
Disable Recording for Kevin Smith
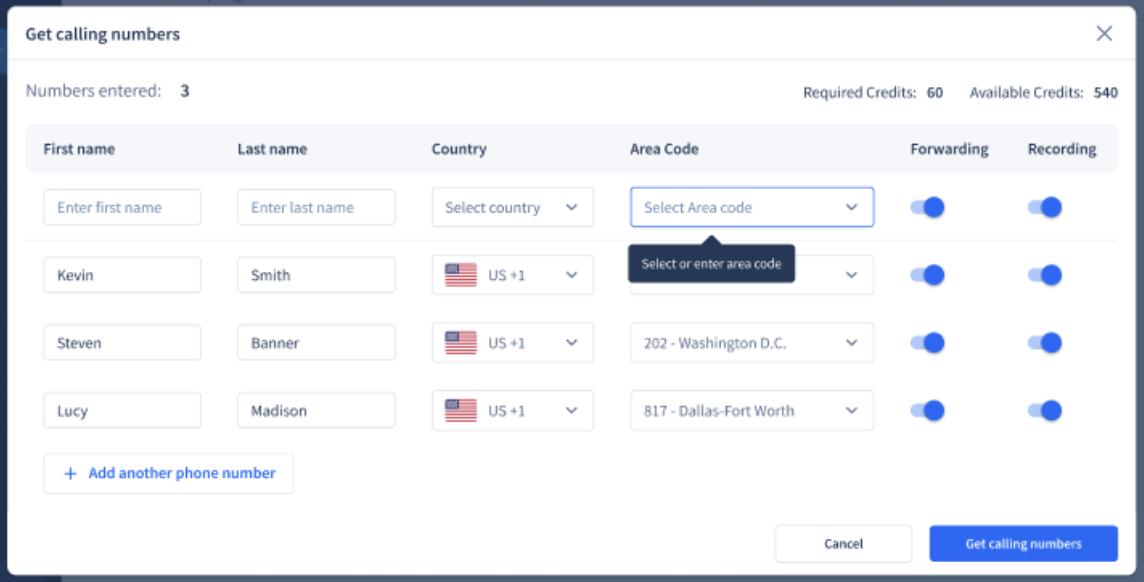coord(1045,275)
